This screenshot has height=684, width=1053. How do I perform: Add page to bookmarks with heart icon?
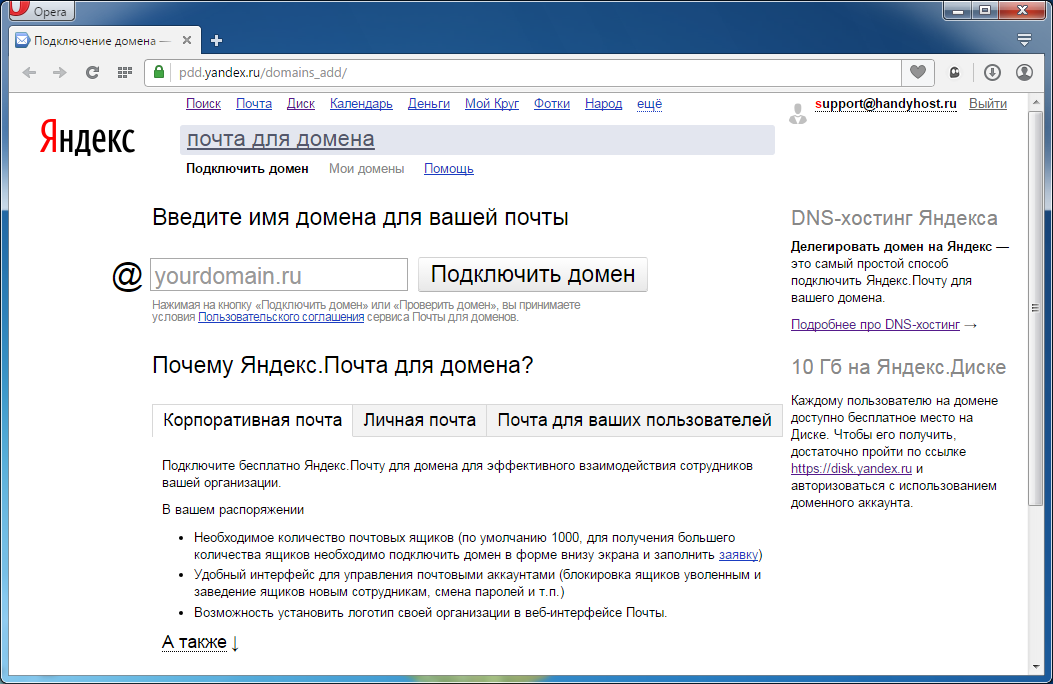click(x=916, y=72)
